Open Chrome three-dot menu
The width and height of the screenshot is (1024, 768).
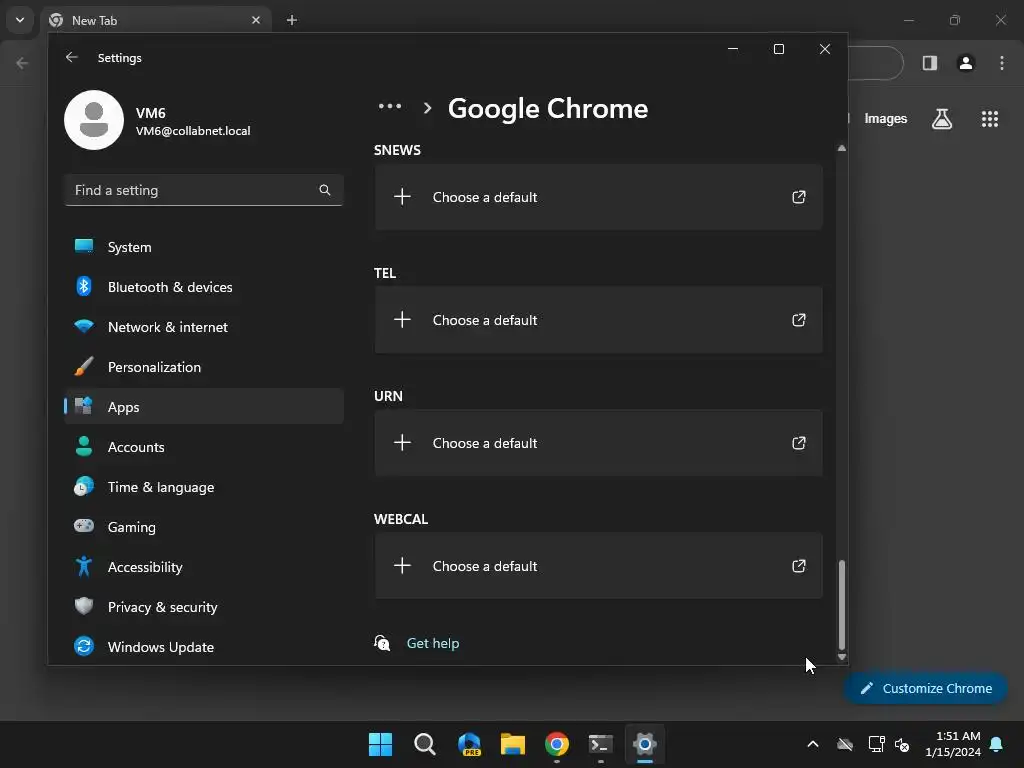coord(1002,63)
